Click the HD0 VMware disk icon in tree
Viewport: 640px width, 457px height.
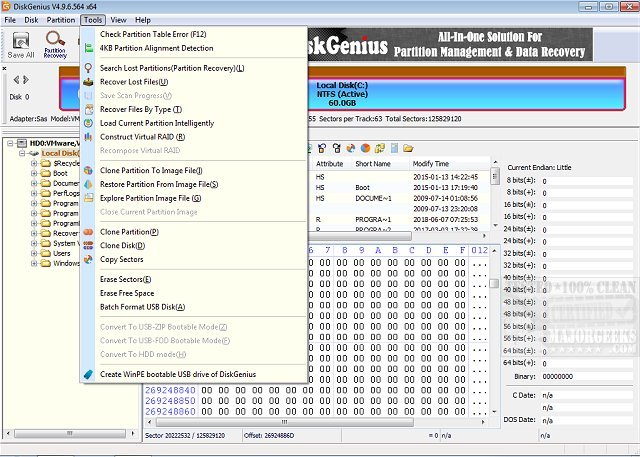[22, 143]
